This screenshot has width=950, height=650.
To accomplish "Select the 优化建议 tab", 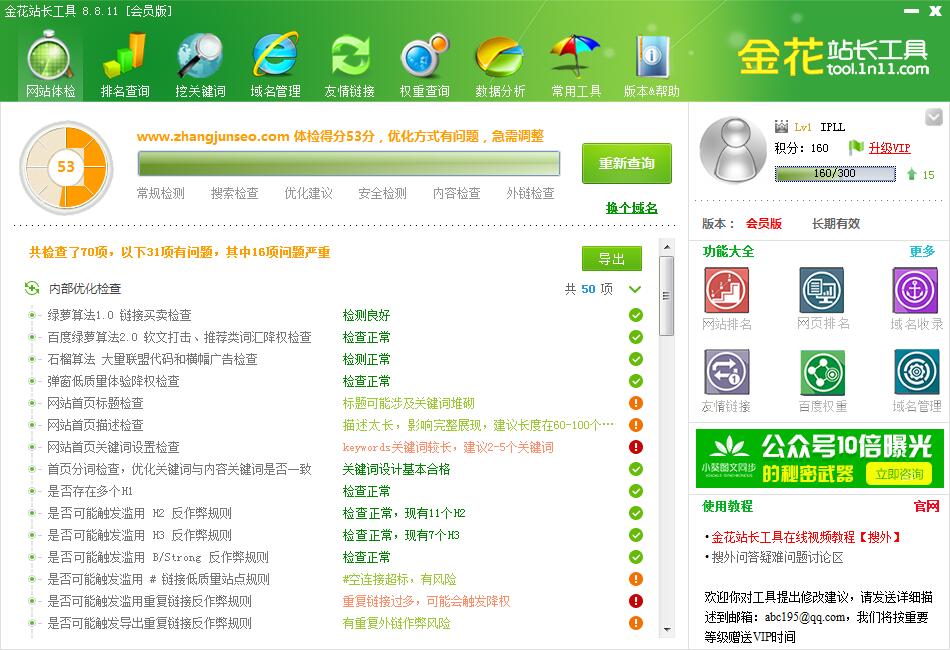I will (x=308, y=193).
